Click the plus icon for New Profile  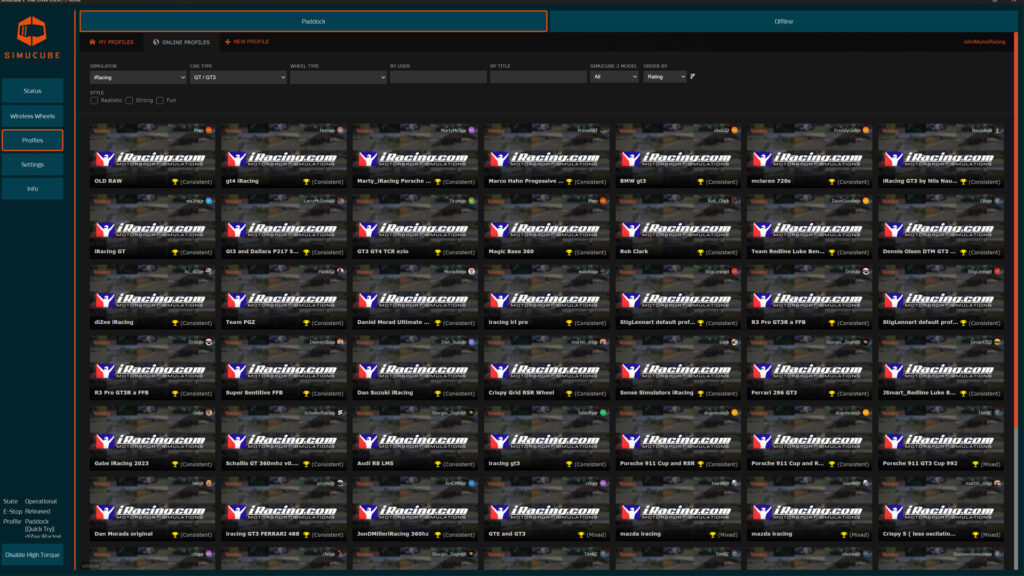tap(227, 42)
